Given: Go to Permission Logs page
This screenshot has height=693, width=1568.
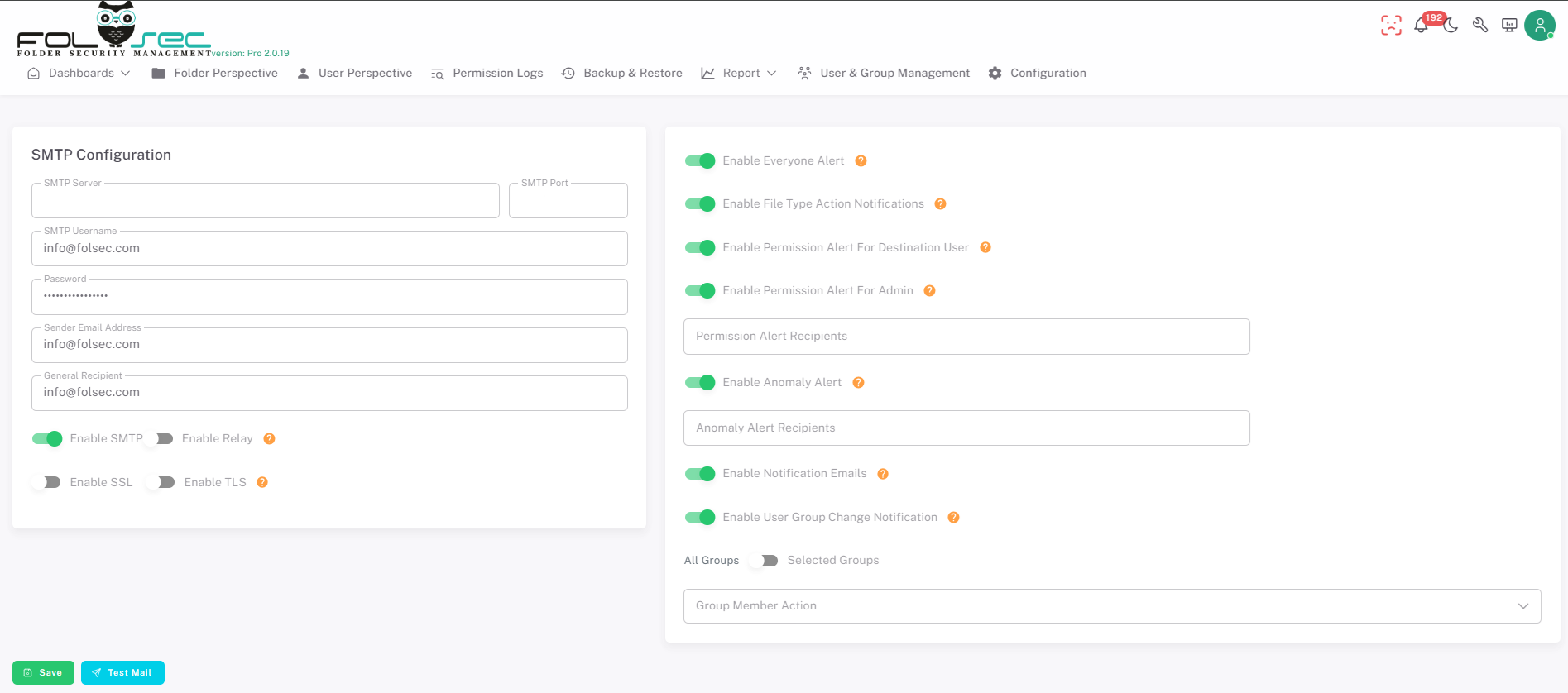Looking at the screenshot, I should tap(487, 73).
